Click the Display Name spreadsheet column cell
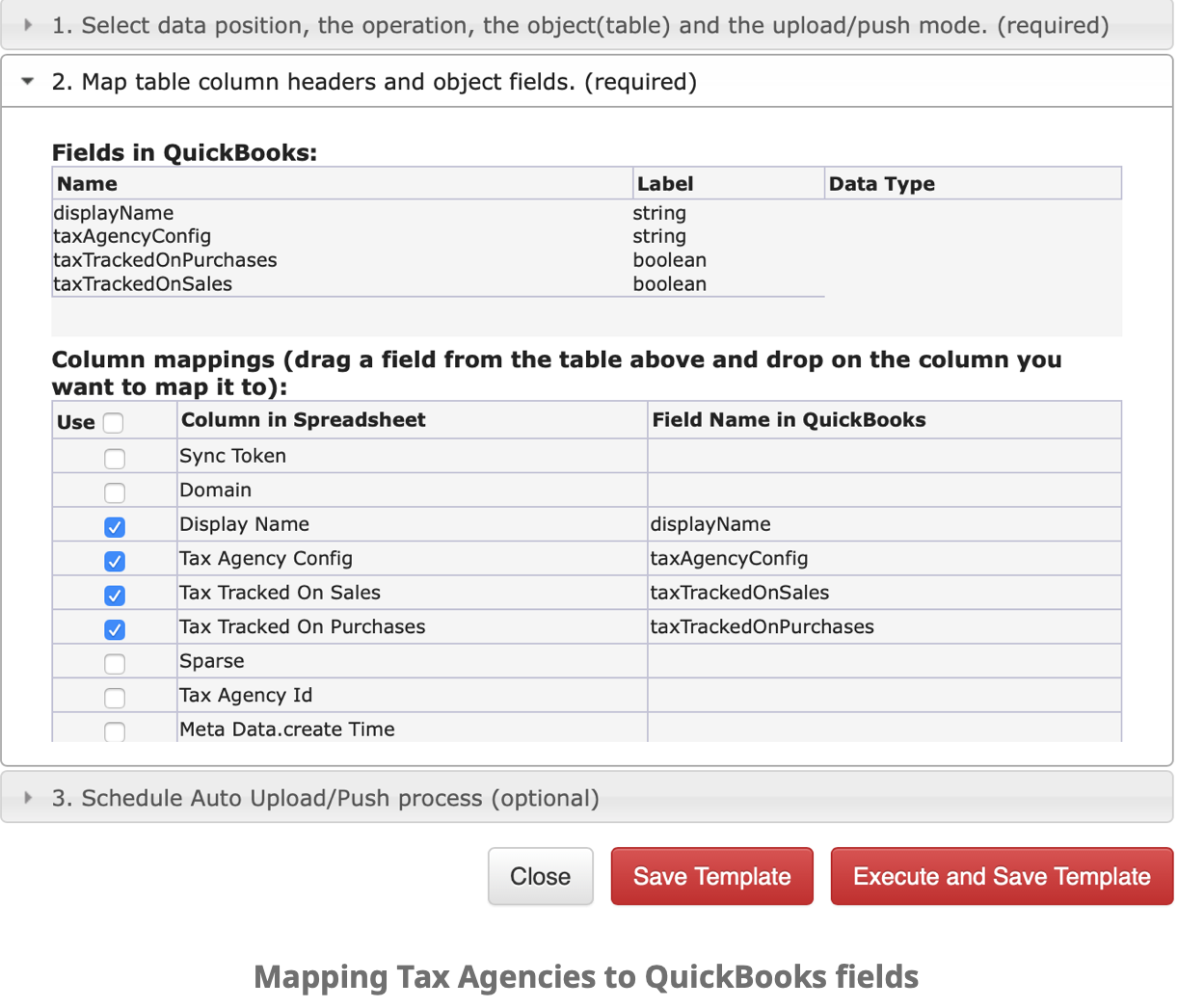This screenshot has height=1008, width=1178. [x=413, y=524]
